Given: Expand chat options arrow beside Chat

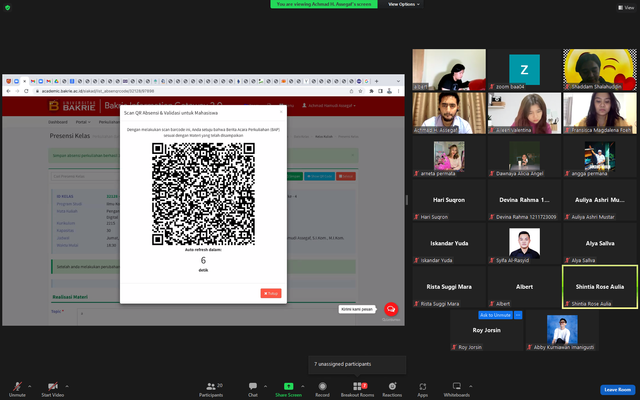Looking at the screenshot, I should pos(265,386).
